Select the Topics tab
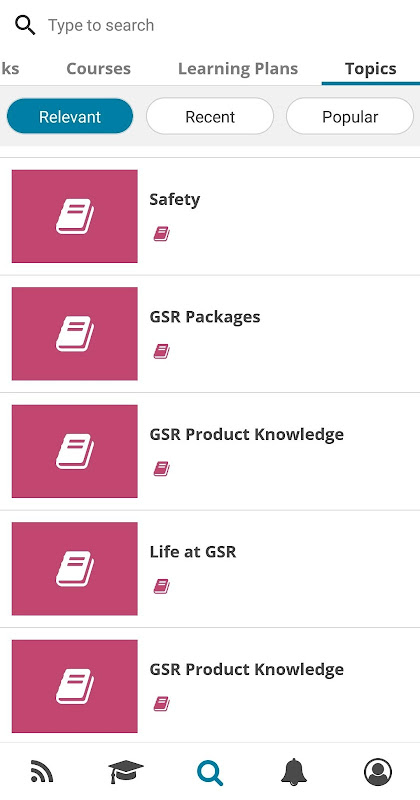Screen dimensions: 420x800 370,68
